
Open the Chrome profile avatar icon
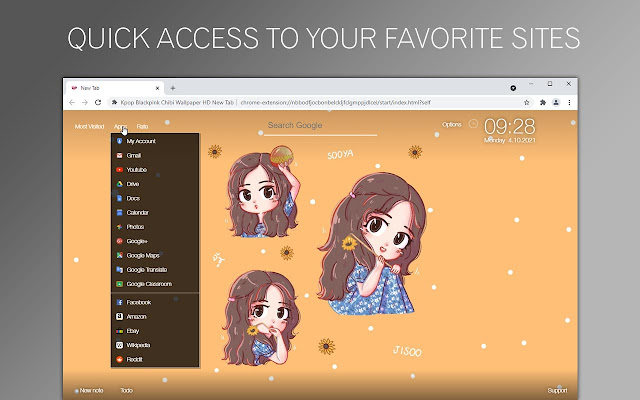click(556, 102)
